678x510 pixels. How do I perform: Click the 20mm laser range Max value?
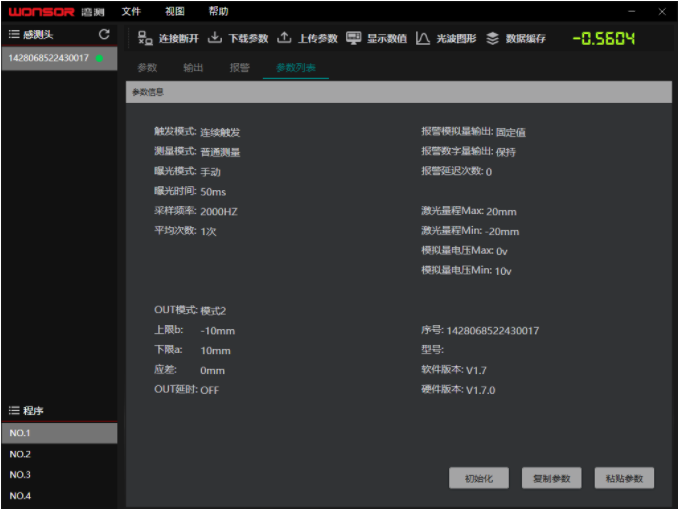[x=502, y=212]
